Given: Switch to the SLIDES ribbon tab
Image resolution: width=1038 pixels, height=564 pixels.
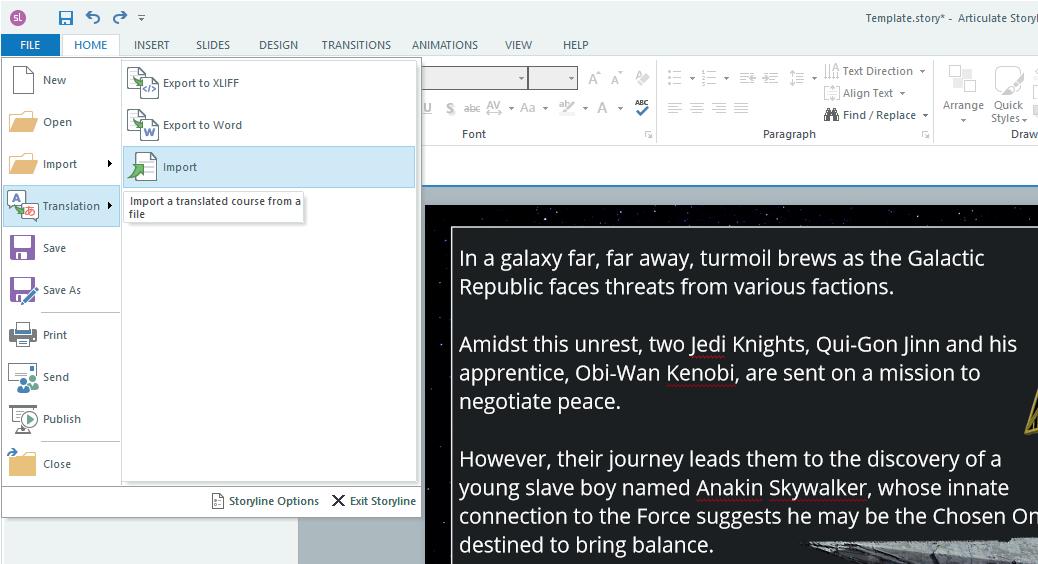Looking at the screenshot, I should coord(213,45).
